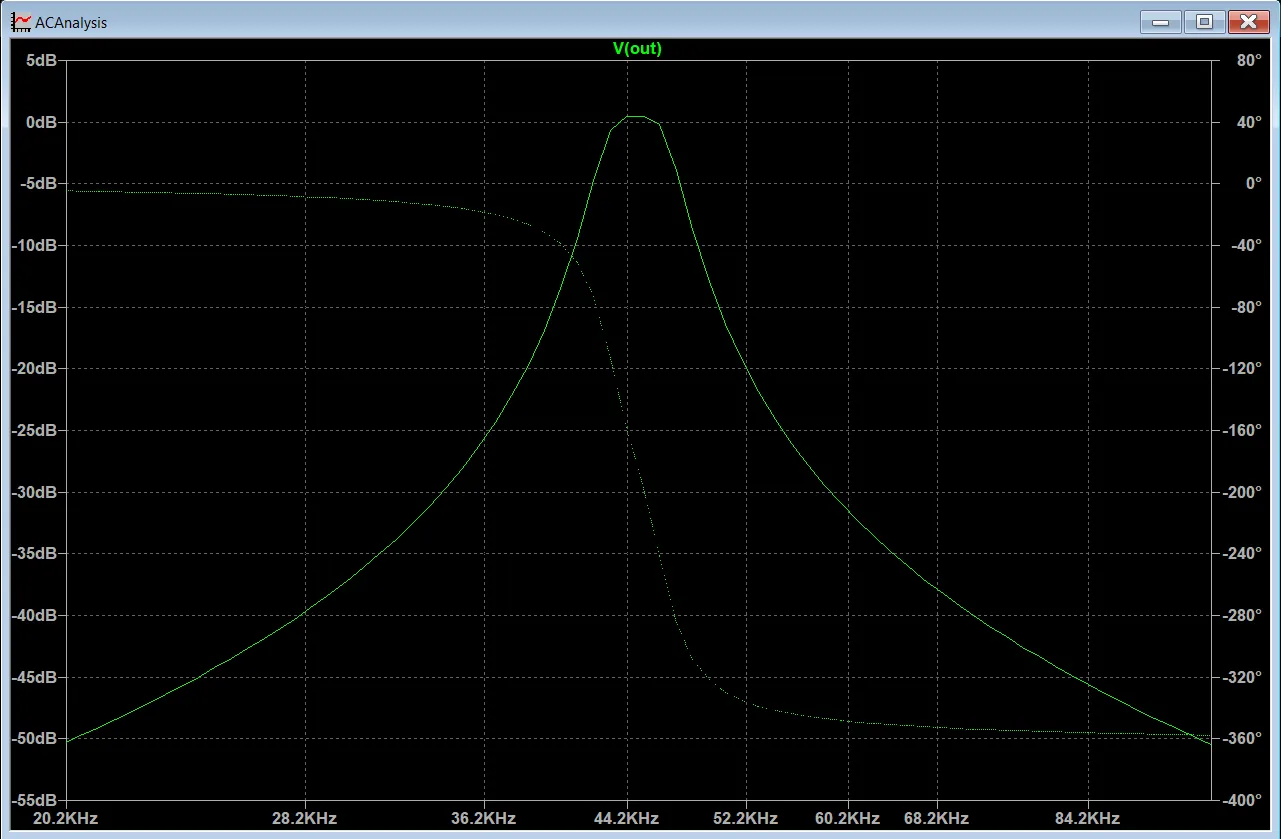Screen dimensions: 1281x839
Task: Click the -5dB left axis label
Action: tap(39, 184)
